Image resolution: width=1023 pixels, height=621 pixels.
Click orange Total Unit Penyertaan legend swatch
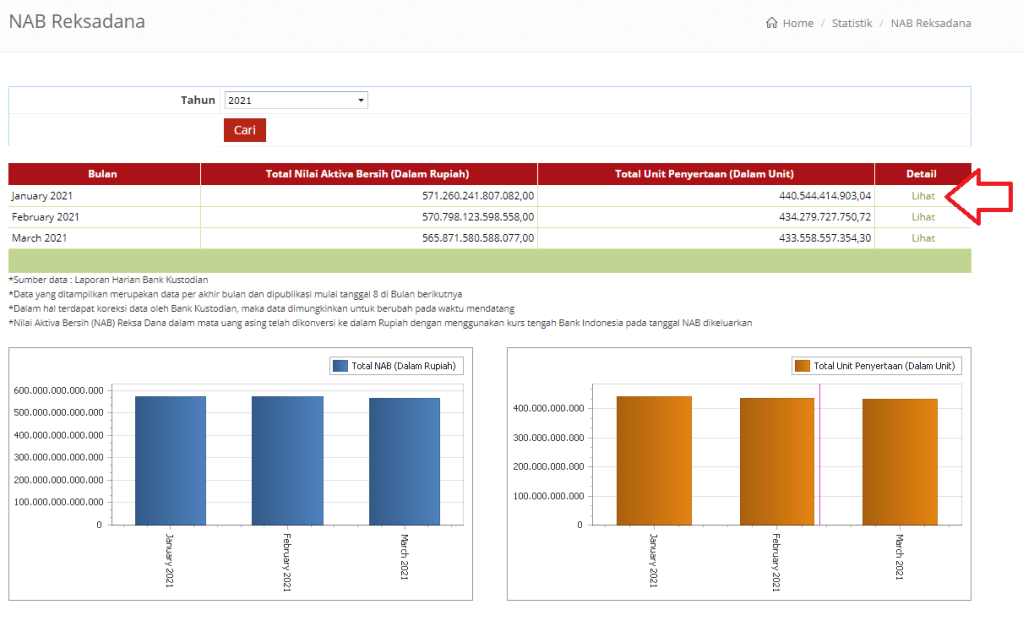pos(802,366)
